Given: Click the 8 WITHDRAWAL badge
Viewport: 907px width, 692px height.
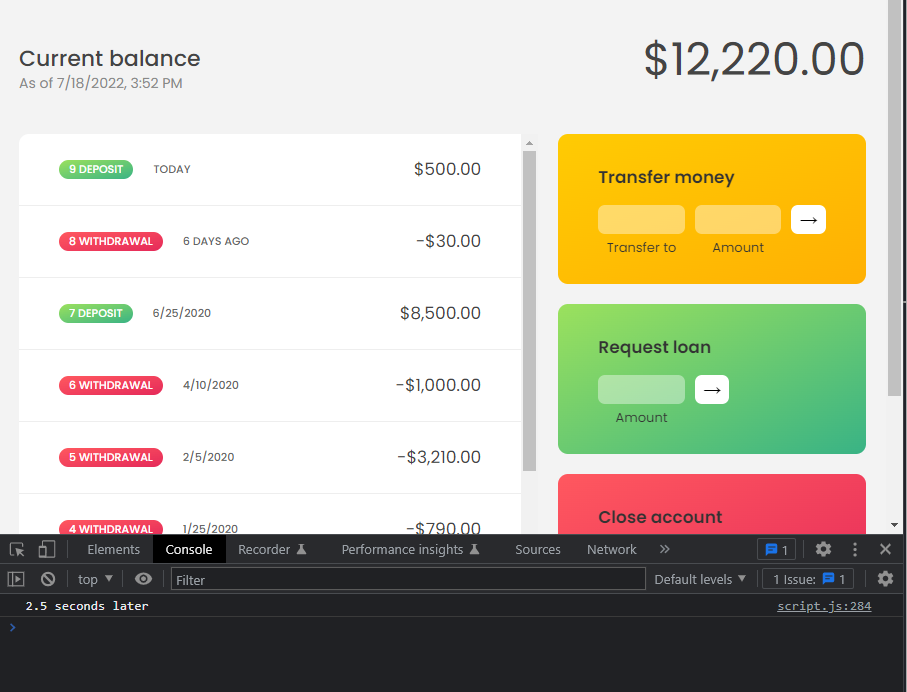Looking at the screenshot, I should coord(110,241).
